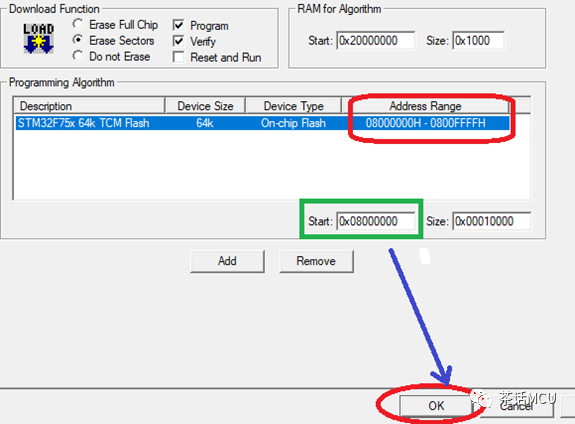Edit the Programming Algorithm Size field 0x00010000

point(491,221)
